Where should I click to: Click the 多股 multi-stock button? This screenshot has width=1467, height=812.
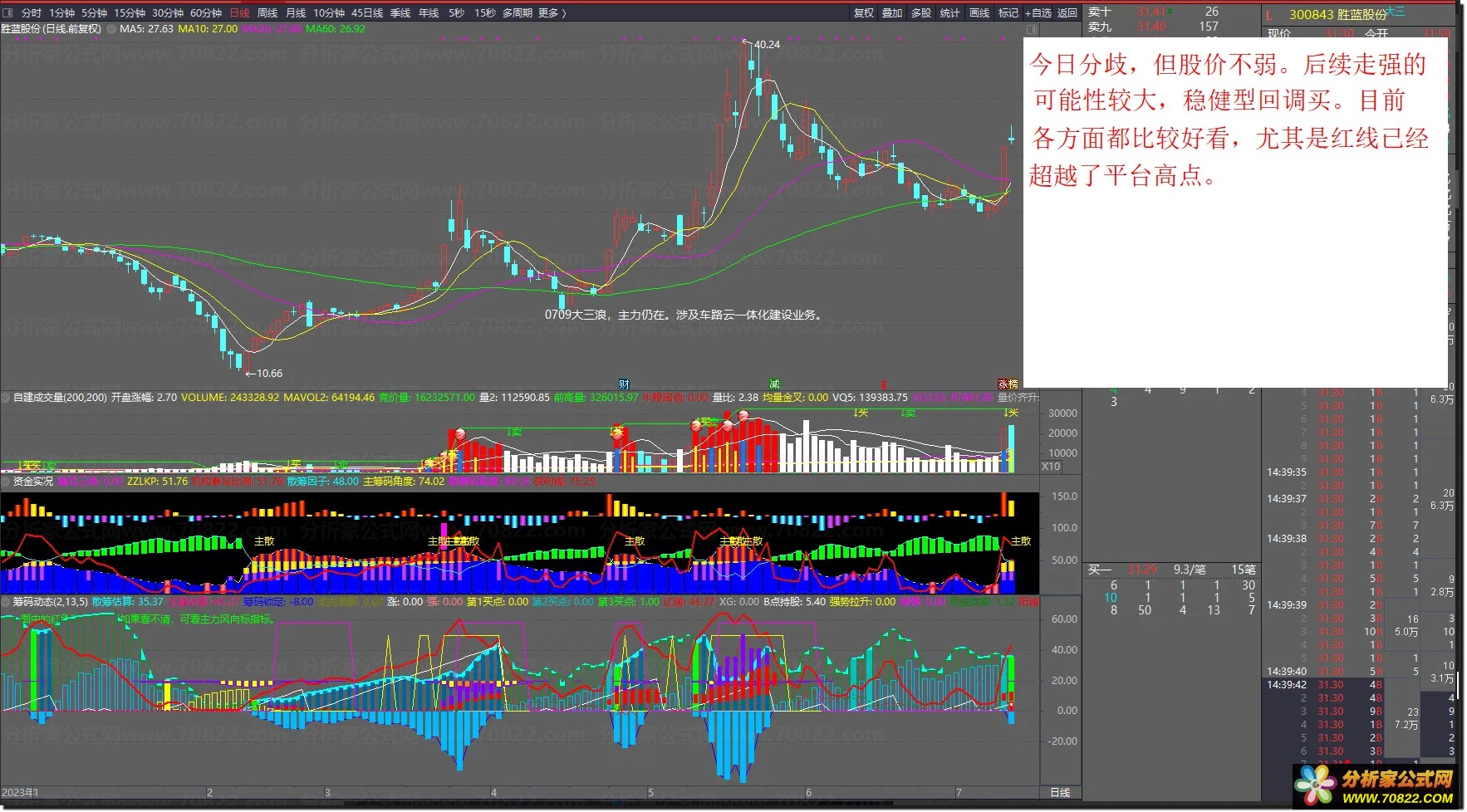point(921,13)
